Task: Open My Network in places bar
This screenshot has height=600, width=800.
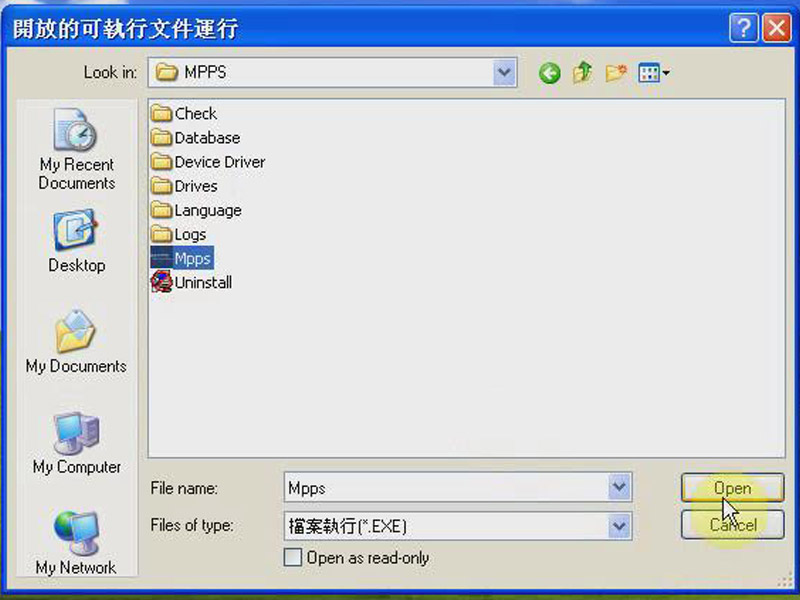Action: (76, 542)
